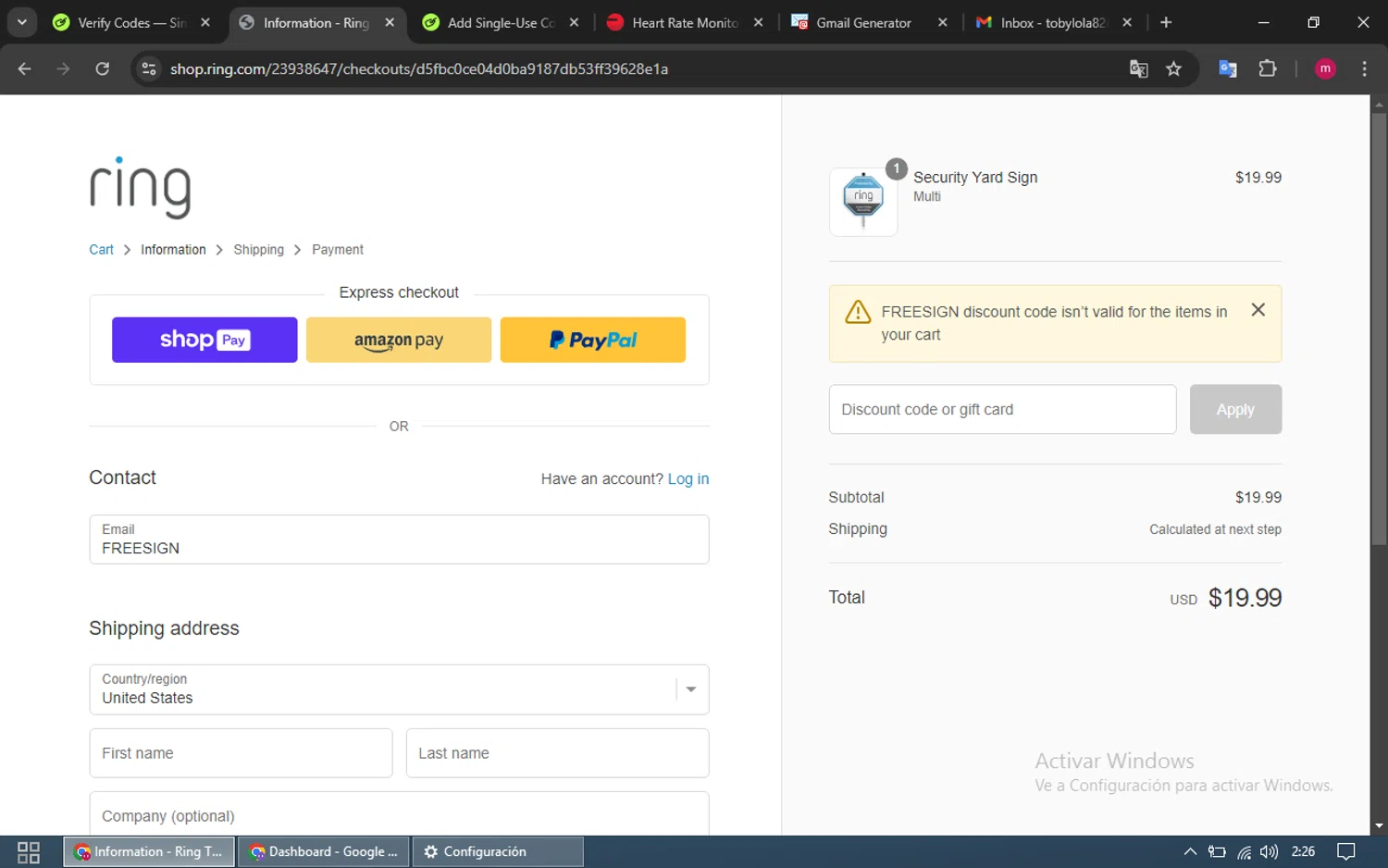1388x868 pixels.
Task: Close the Gmail Generator tab
Action: pos(942,22)
